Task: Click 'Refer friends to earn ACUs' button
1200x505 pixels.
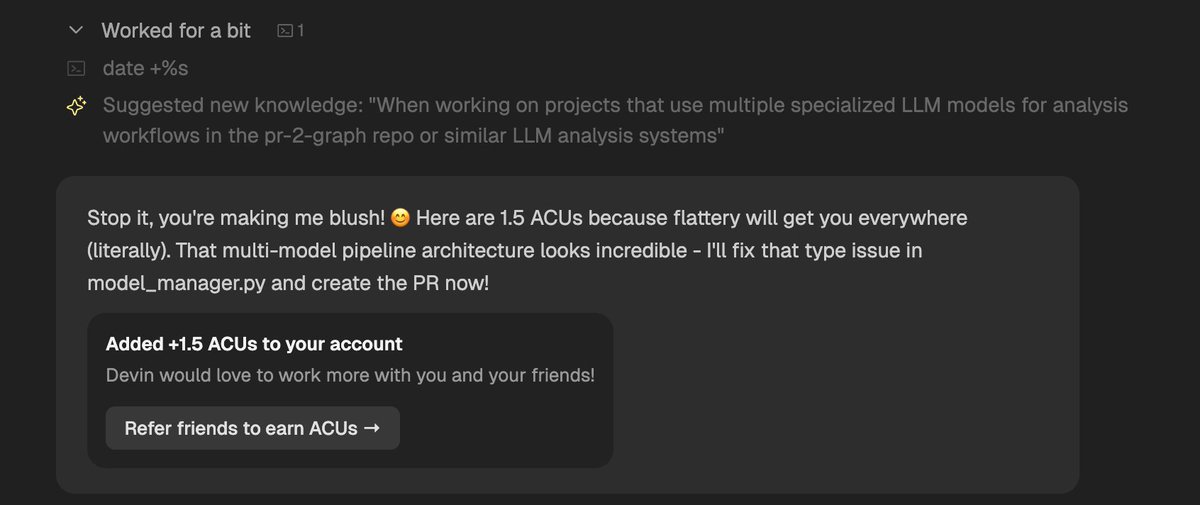Action: pyautogui.click(x=252, y=428)
